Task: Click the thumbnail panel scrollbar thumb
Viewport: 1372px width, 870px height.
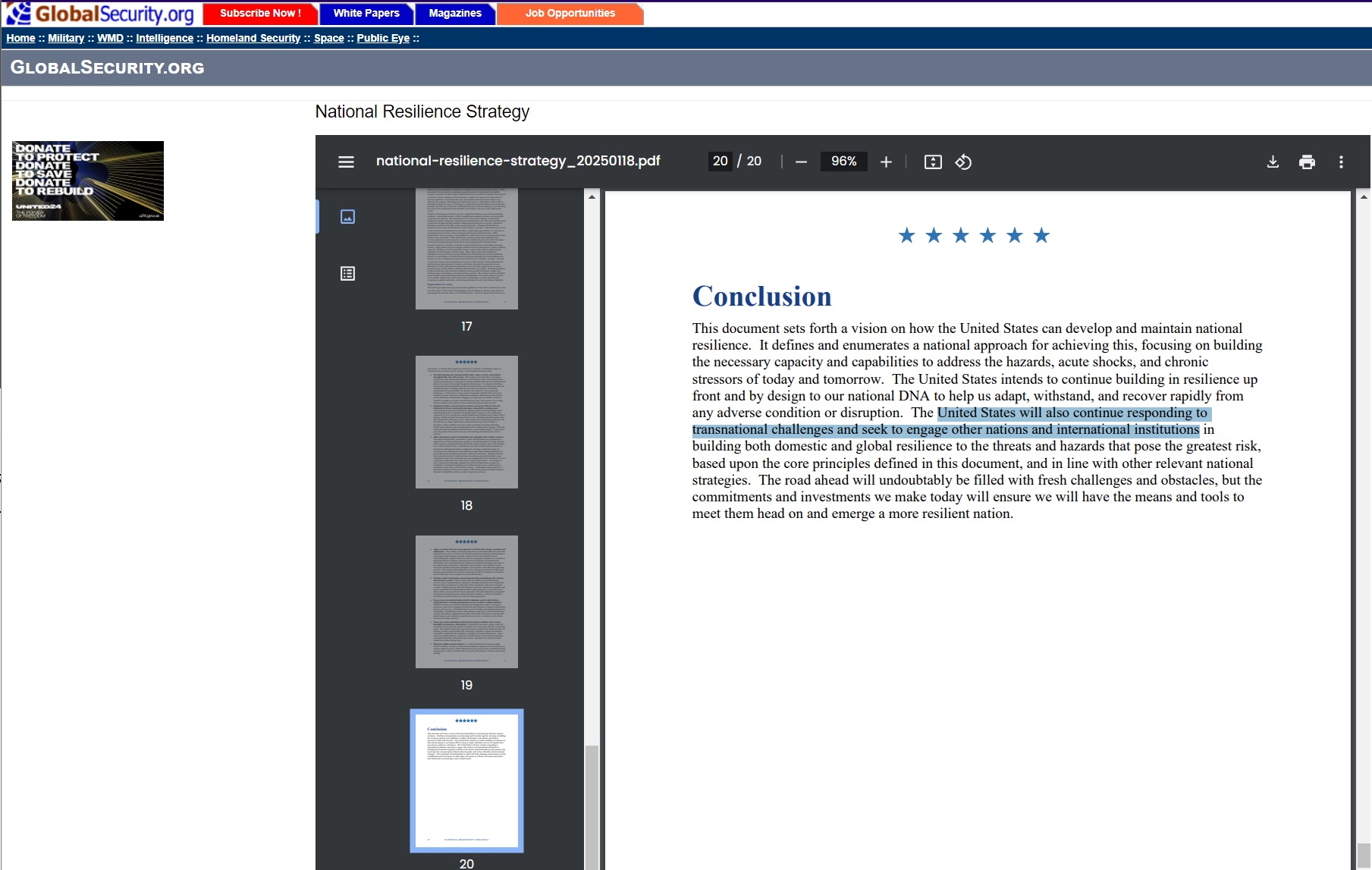Action: coord(592,807)
